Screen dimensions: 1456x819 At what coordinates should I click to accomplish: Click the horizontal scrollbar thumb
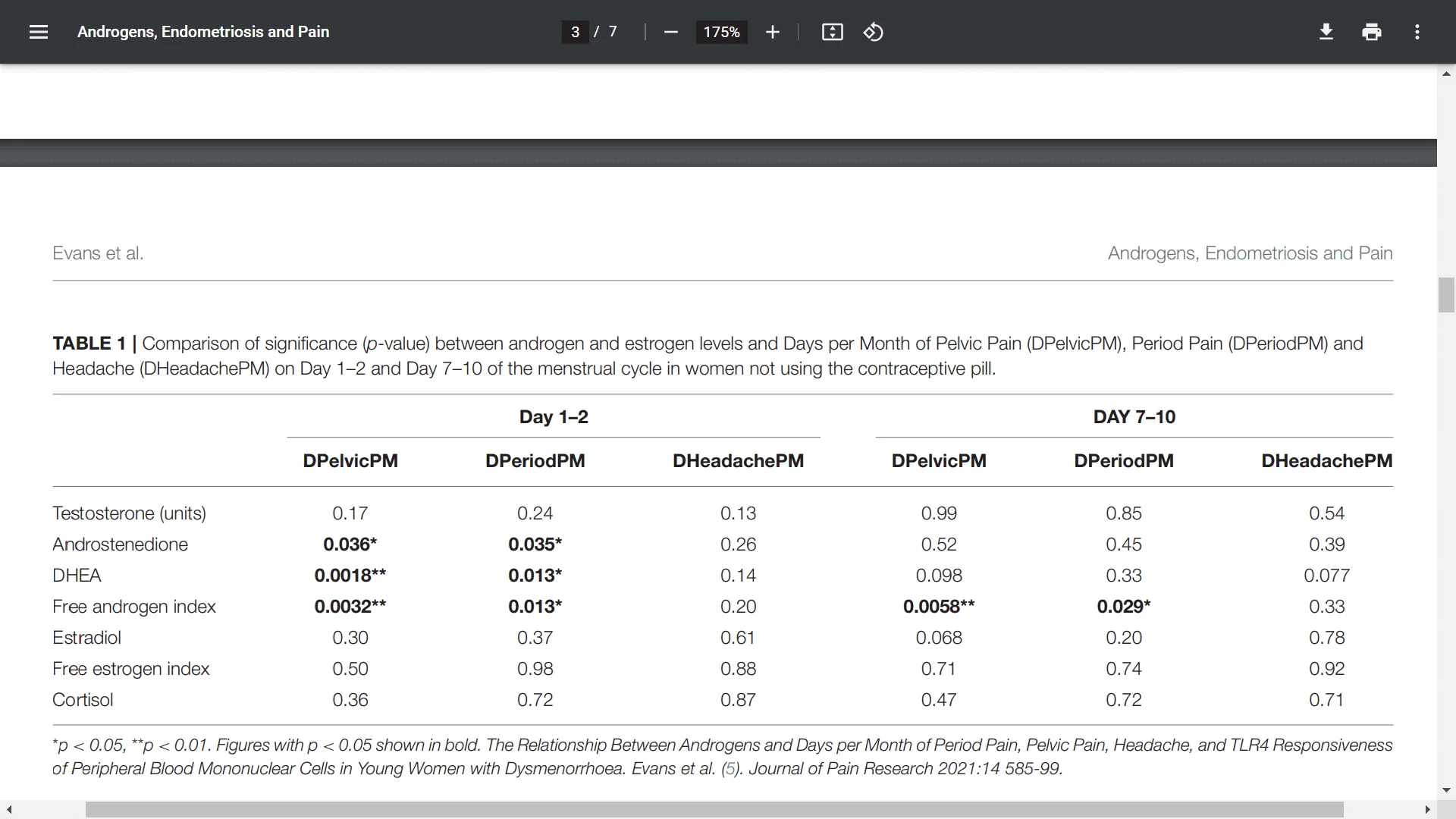(x=714, y=810)
